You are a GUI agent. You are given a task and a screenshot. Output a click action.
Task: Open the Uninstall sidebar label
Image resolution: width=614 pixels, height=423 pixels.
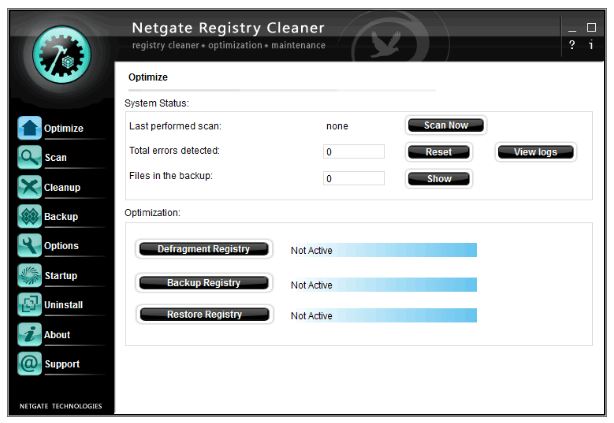coord(63,305)
